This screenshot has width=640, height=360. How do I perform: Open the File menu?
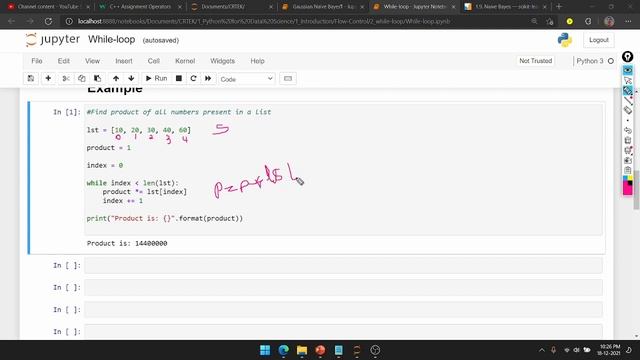tap(37, 61)
